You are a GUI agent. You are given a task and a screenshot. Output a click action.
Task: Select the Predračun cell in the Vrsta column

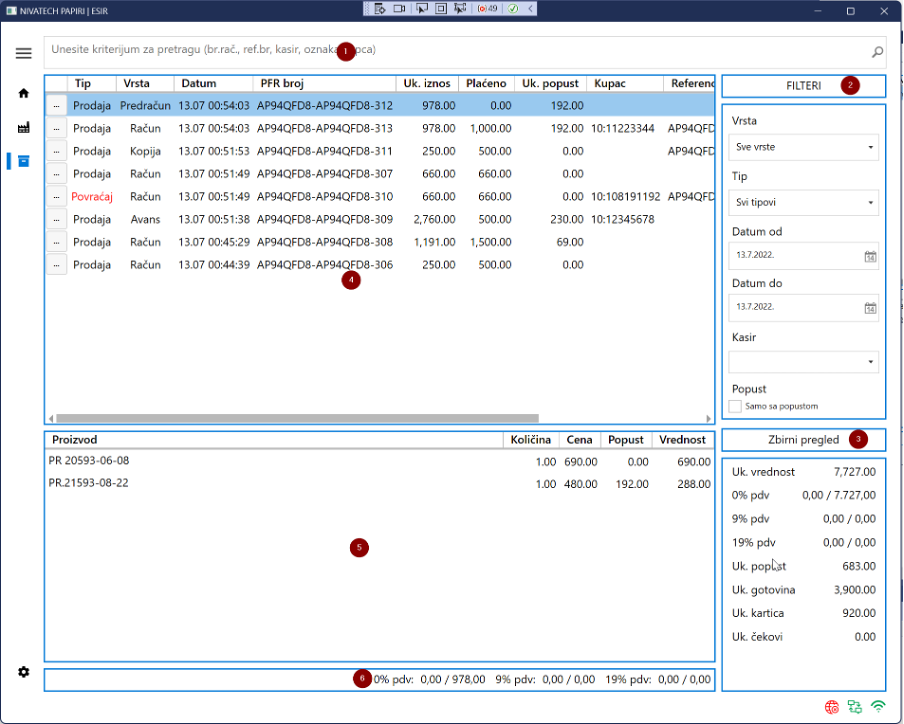pos(145,105)
